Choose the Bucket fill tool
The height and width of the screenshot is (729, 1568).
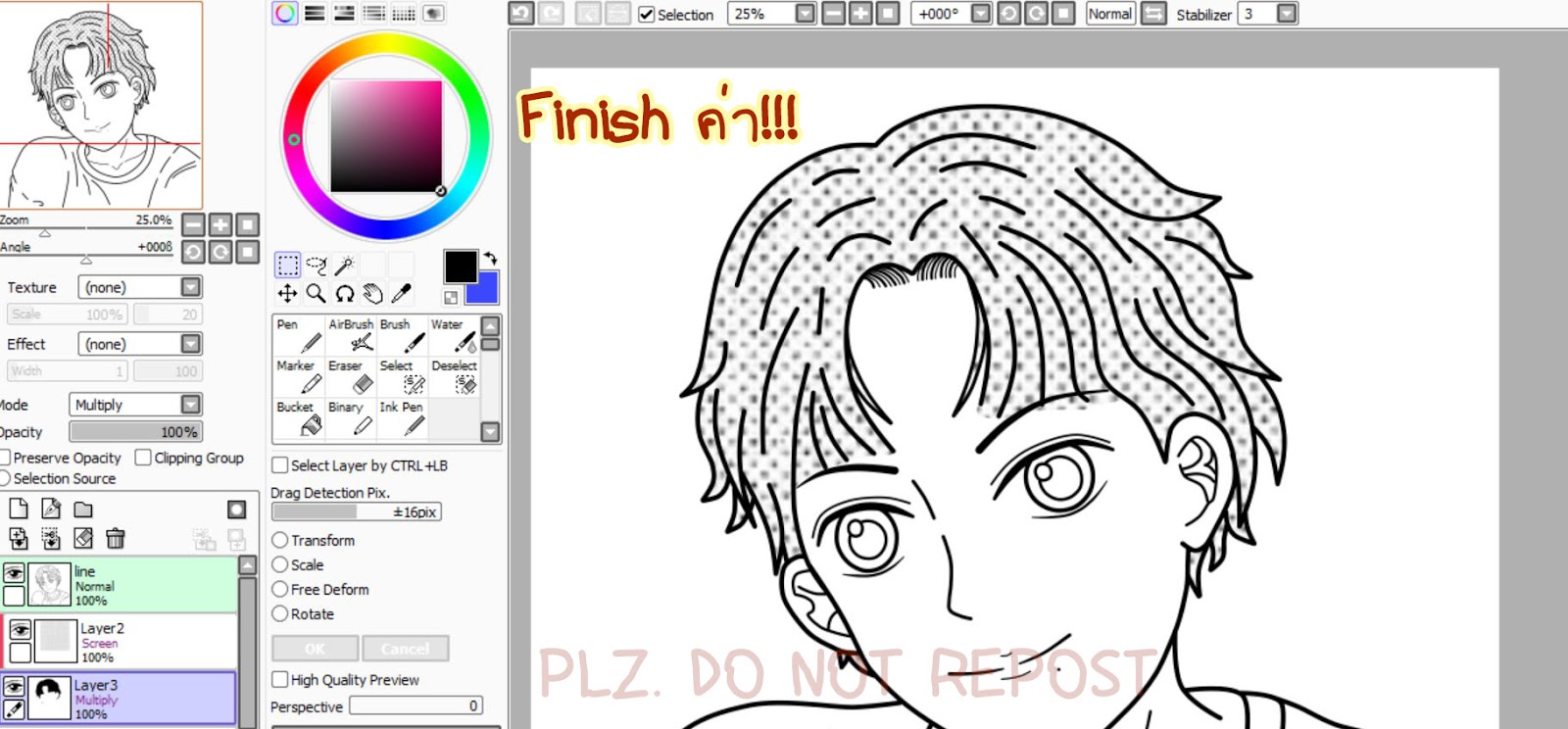[299, 417]
